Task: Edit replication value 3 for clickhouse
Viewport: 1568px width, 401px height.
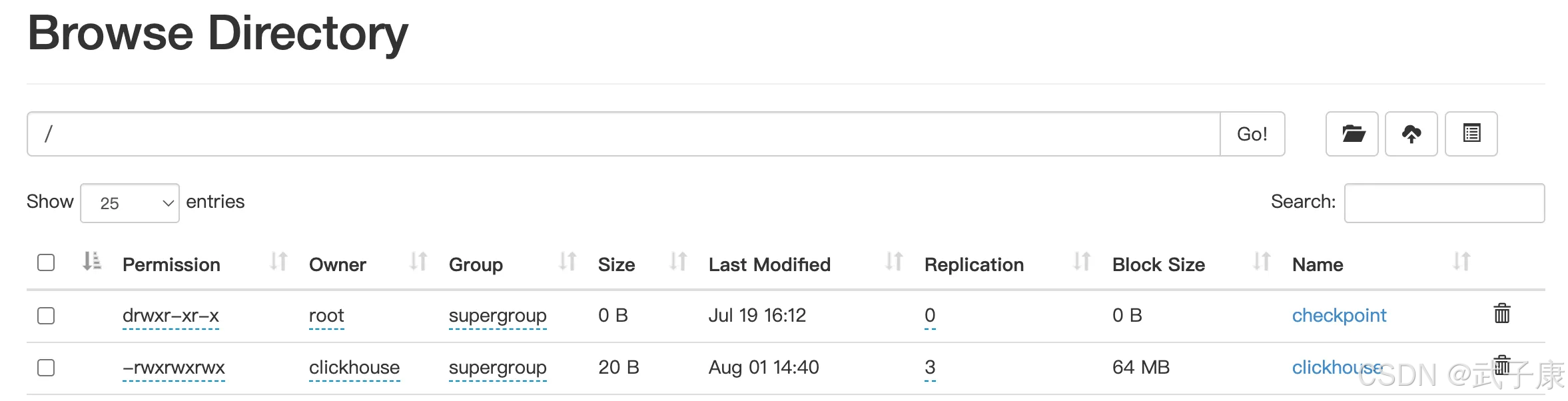Action: 930,368
